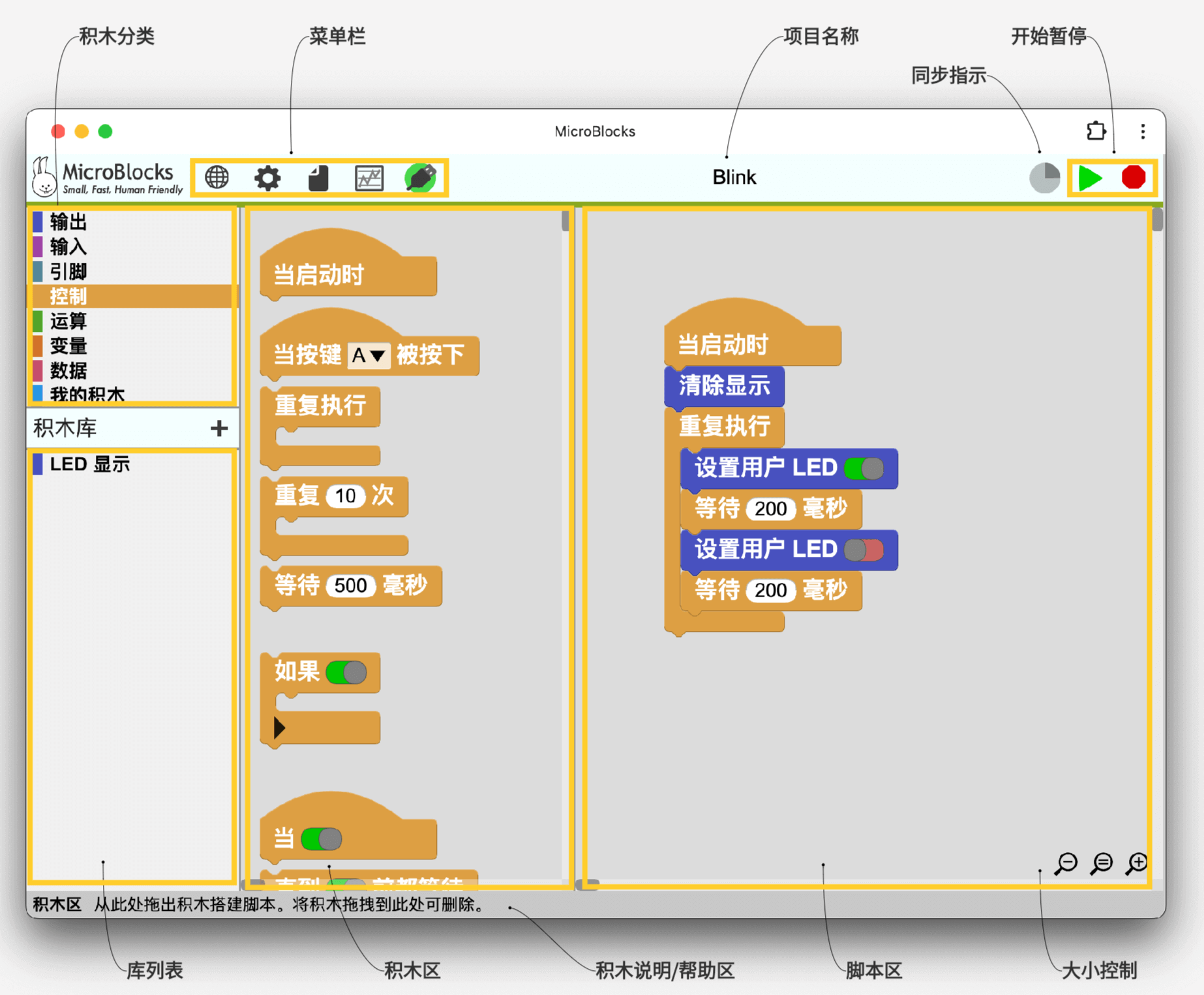The width and height of the screenshot is (1204, 995).
Task: Open the language globe menu
Action: (217, 177)
